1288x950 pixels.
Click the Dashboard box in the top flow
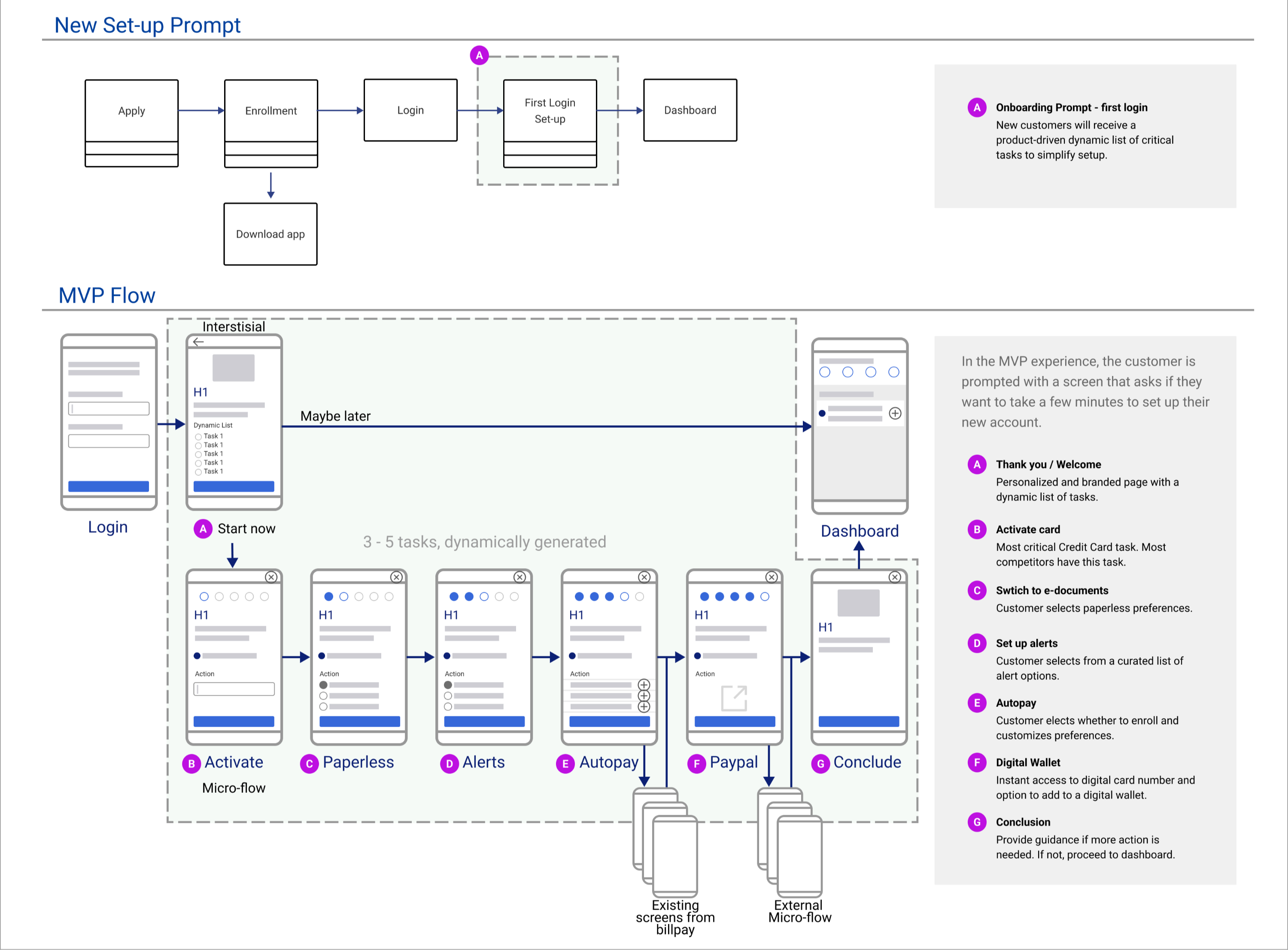[x=690, y=110]
